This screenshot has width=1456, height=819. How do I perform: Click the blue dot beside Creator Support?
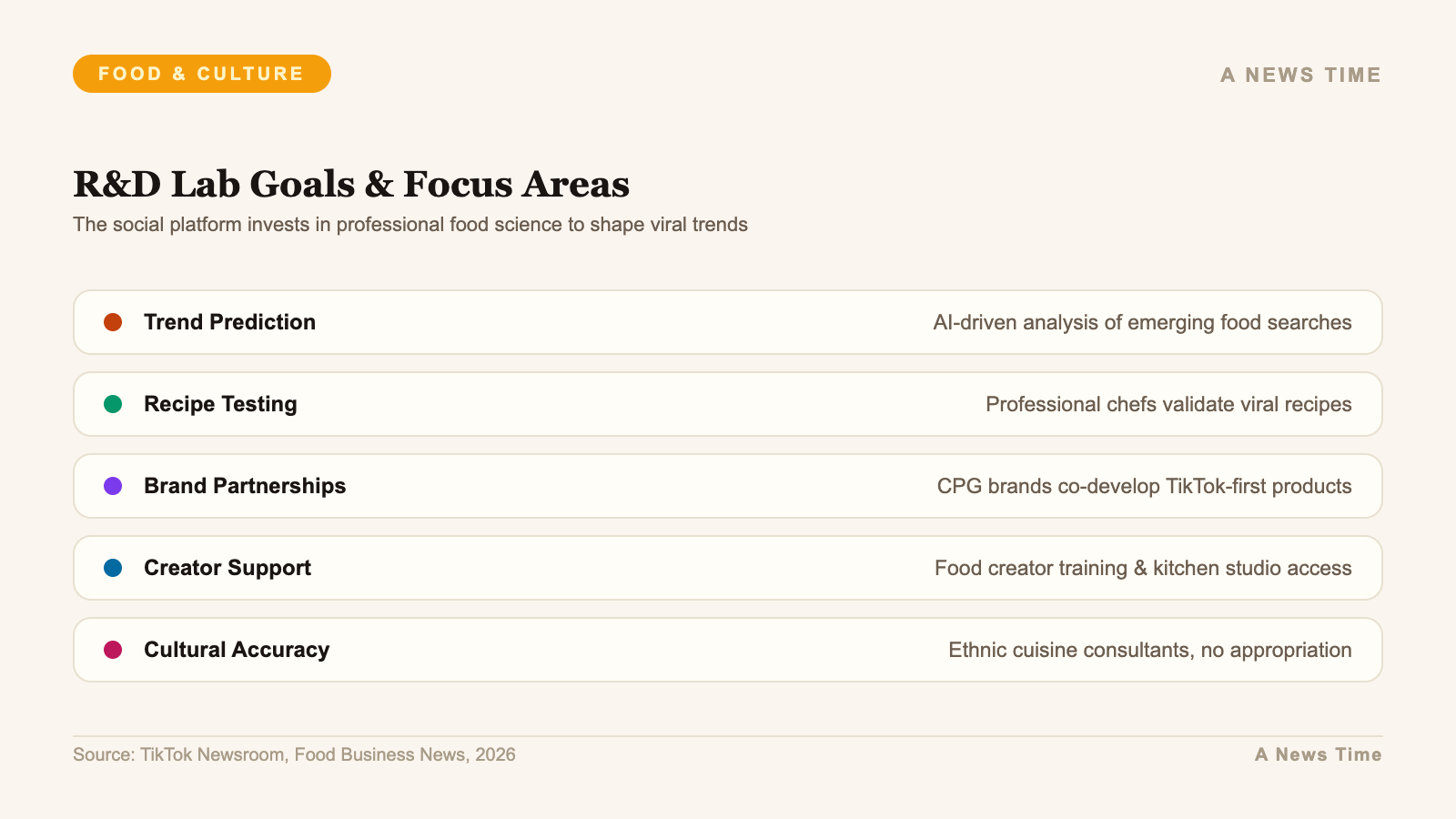point(113,568)
